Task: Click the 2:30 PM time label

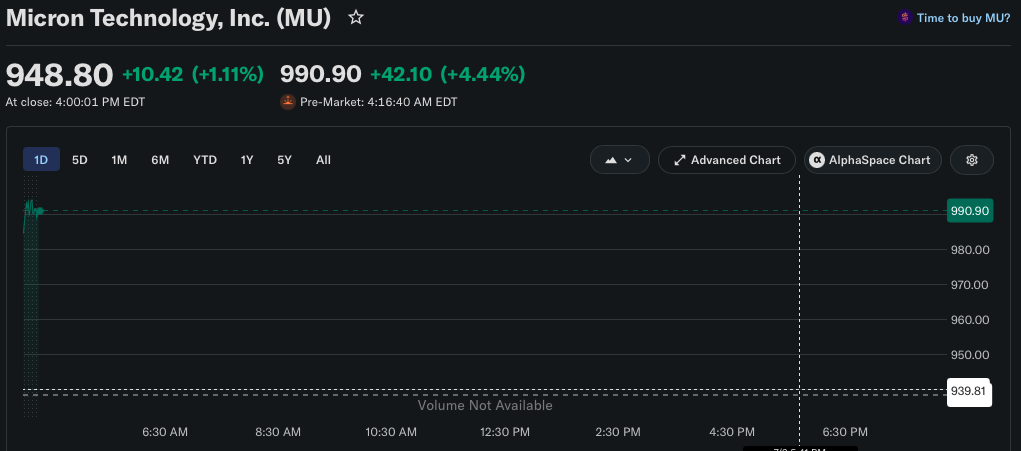Action: (618, 432)
